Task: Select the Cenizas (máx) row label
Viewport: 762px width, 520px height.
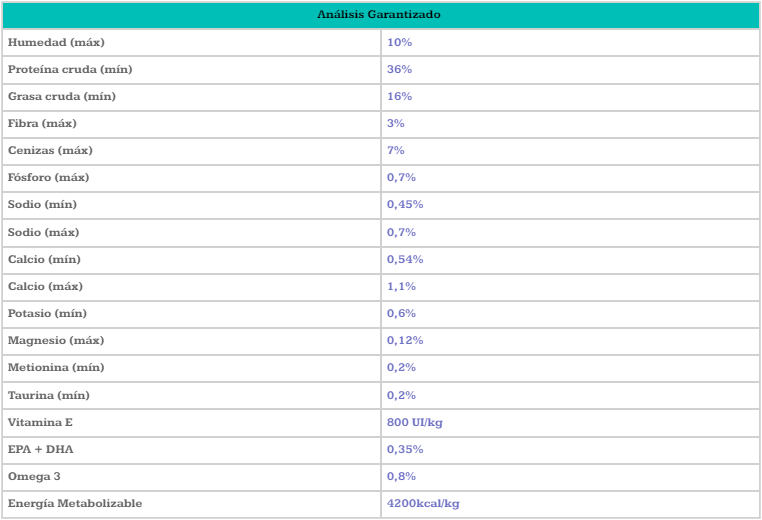Action: pos(50,151)
